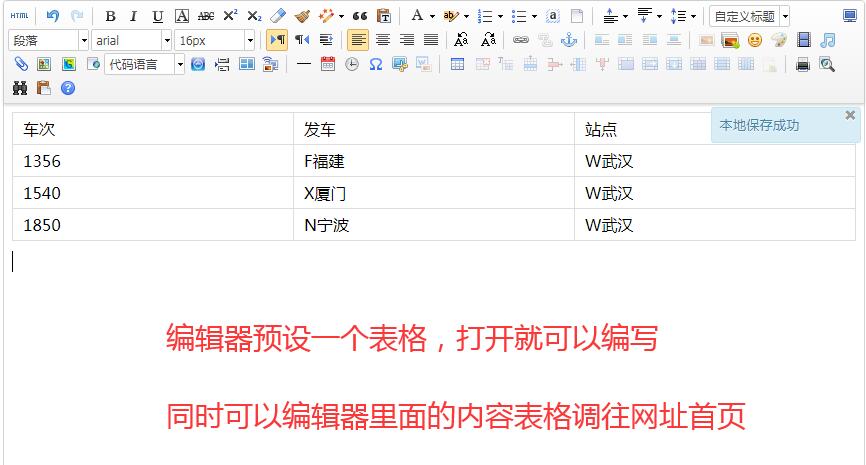
Task: Close the 本地保存成功 notification
Action: (x=850, y=115)
